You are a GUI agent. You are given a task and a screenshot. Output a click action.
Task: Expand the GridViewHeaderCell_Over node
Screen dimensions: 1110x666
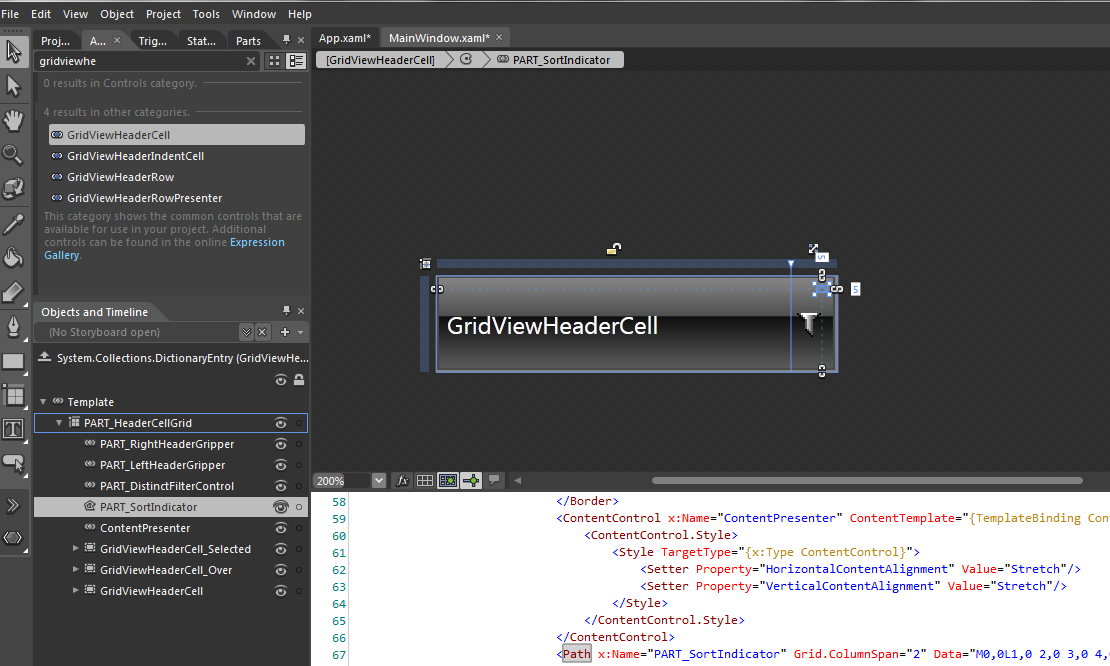click(x=76, y=570)
